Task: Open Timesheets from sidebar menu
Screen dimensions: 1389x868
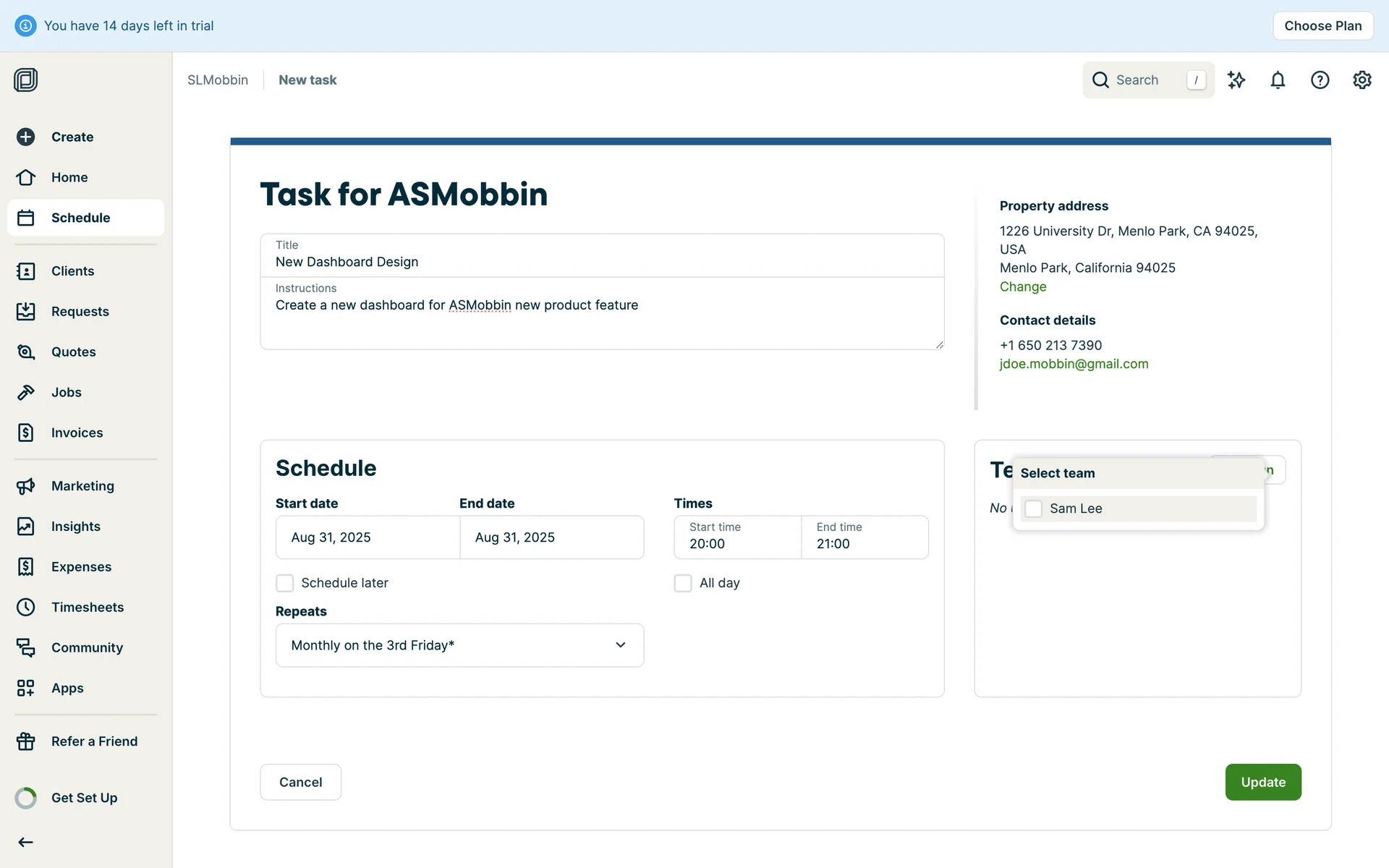Action: coord(87,607)
